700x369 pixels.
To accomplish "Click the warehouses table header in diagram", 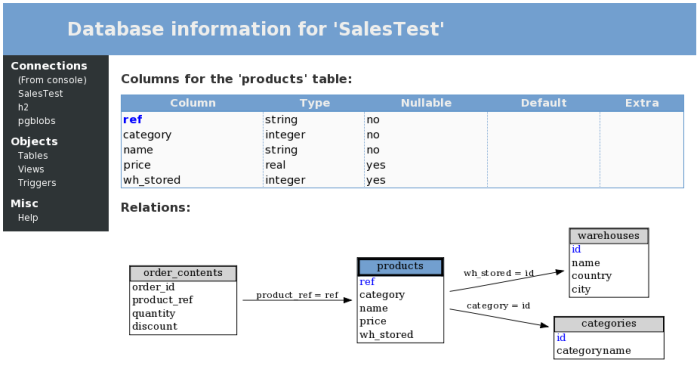I will [x=608, y=236].
